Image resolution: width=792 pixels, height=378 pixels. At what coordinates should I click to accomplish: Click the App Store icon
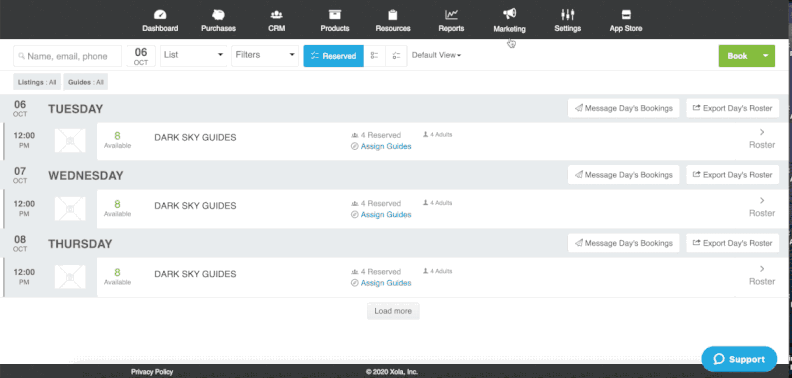tap(626, 14)
